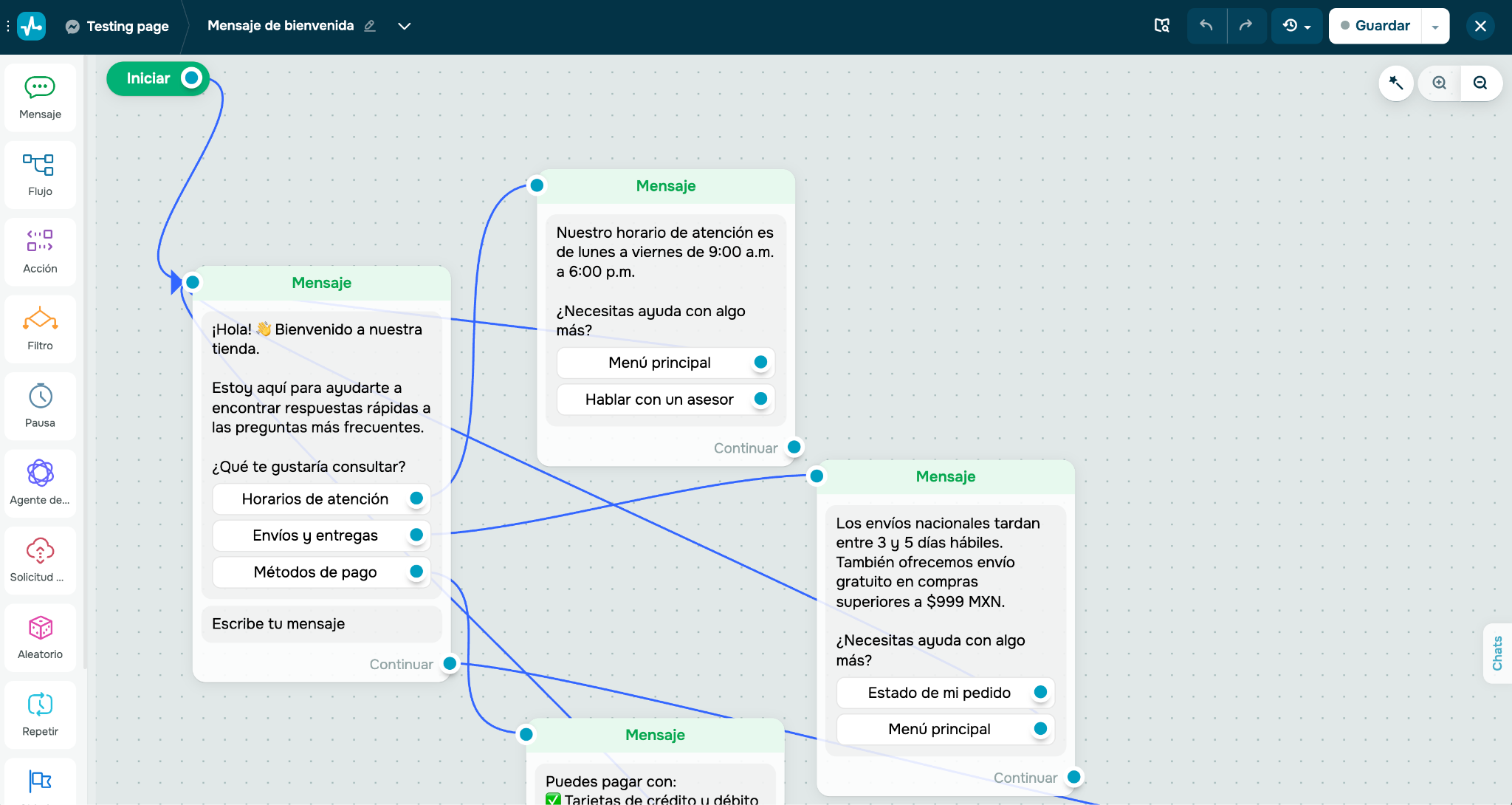Click the map search icon in header
This screenshot has height=805, width=1512.
click(1162, 26)
